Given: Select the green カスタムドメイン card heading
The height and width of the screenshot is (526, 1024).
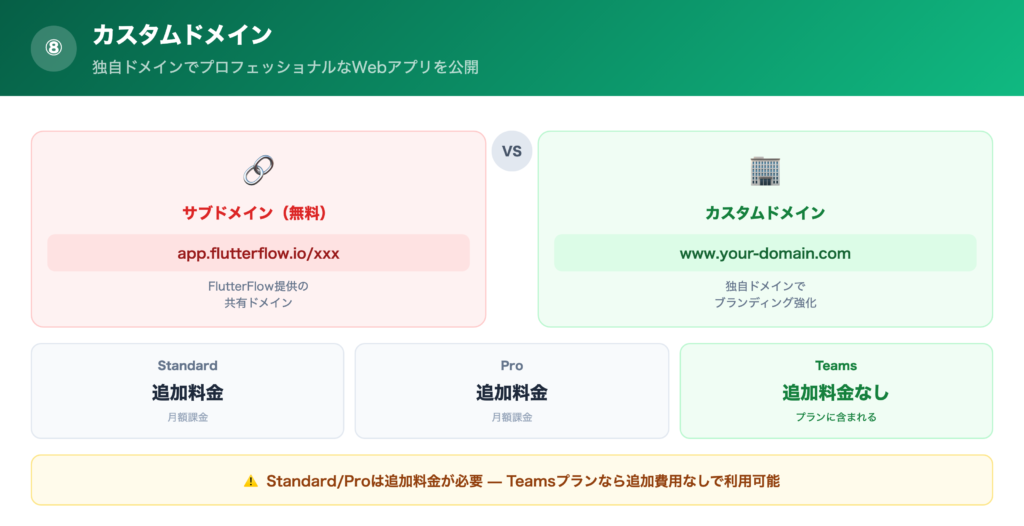Looking at the screenshot, I should click(x=765, y=212).
